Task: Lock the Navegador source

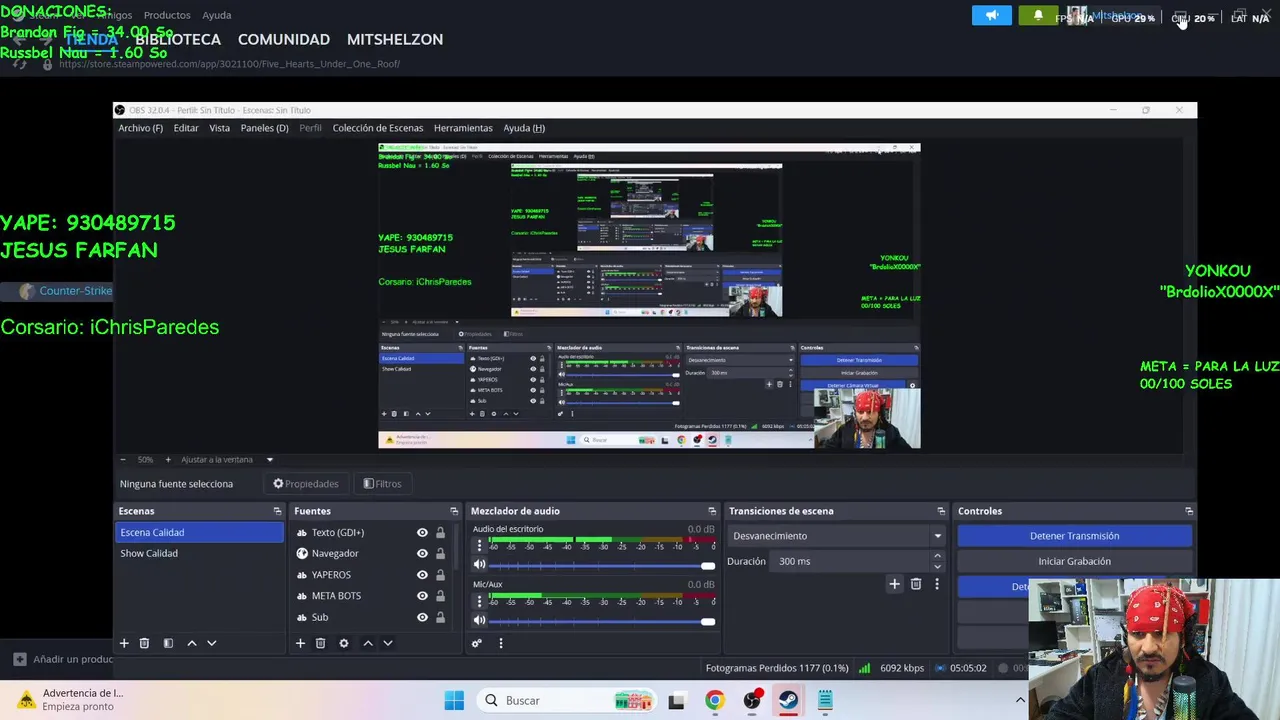Action: point(440,554)
